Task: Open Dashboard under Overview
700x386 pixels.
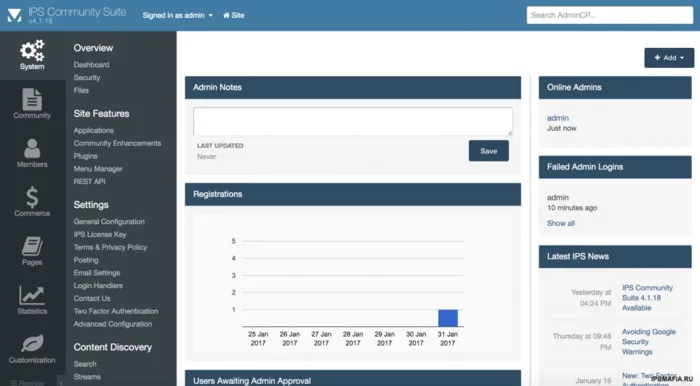Action: click(92, 65)
